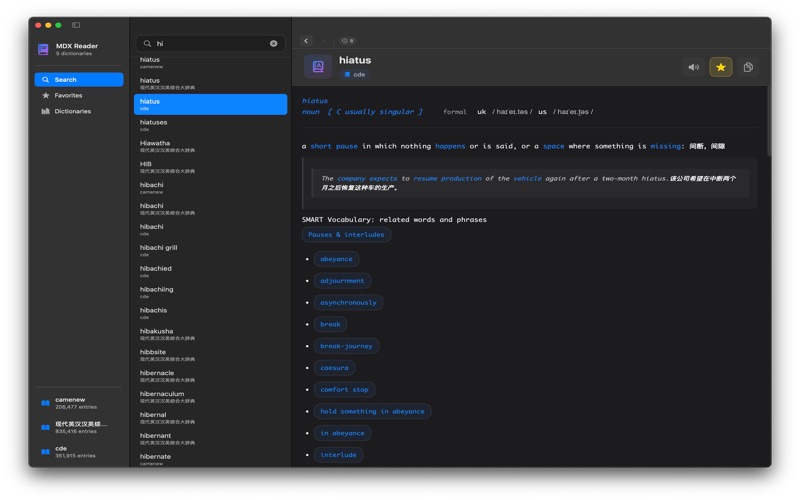The image size is (800, 500).
Task: Open the HIB result
Action: [210, 167]
